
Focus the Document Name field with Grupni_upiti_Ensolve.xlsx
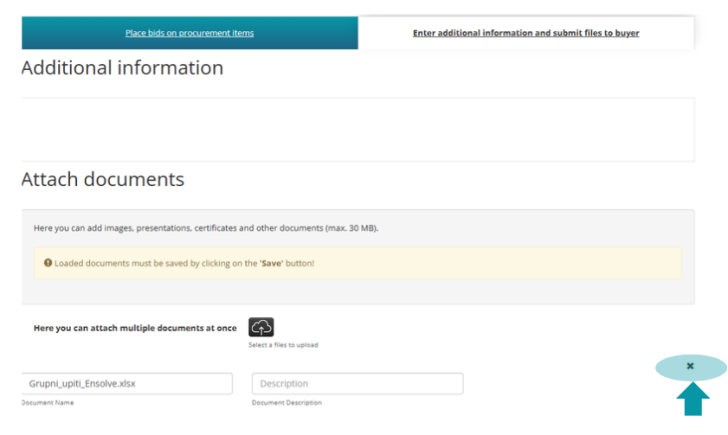pos(127,383)
